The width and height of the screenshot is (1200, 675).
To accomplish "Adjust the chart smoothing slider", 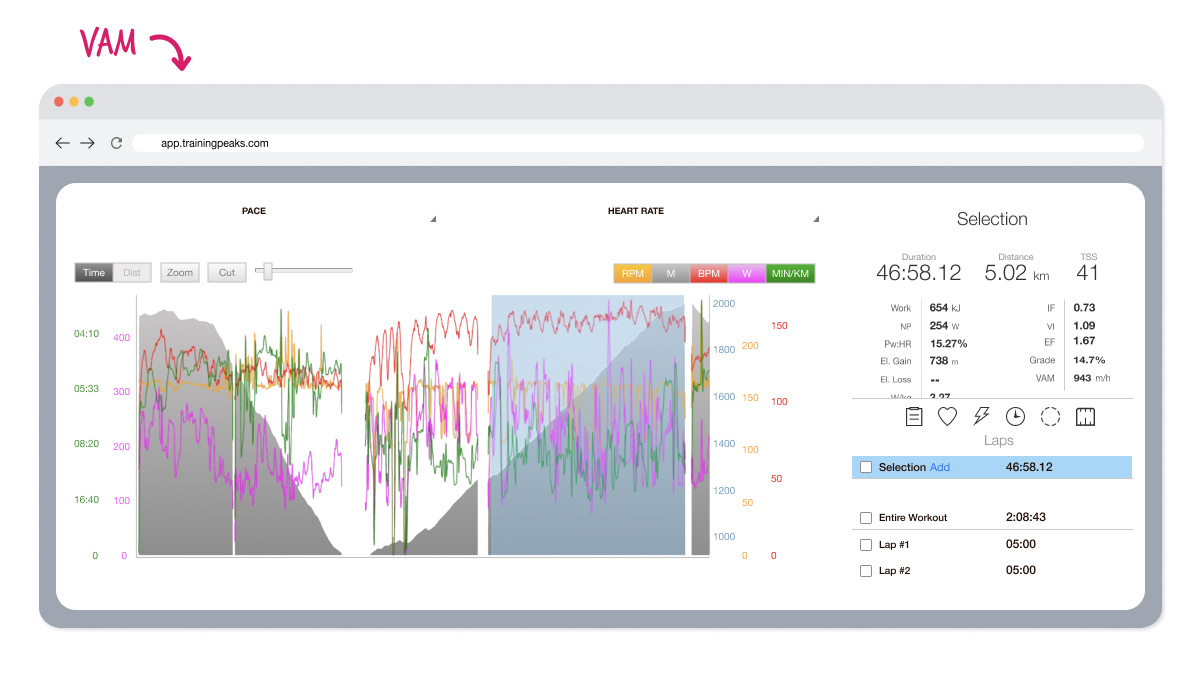I will tap(266, 269).
